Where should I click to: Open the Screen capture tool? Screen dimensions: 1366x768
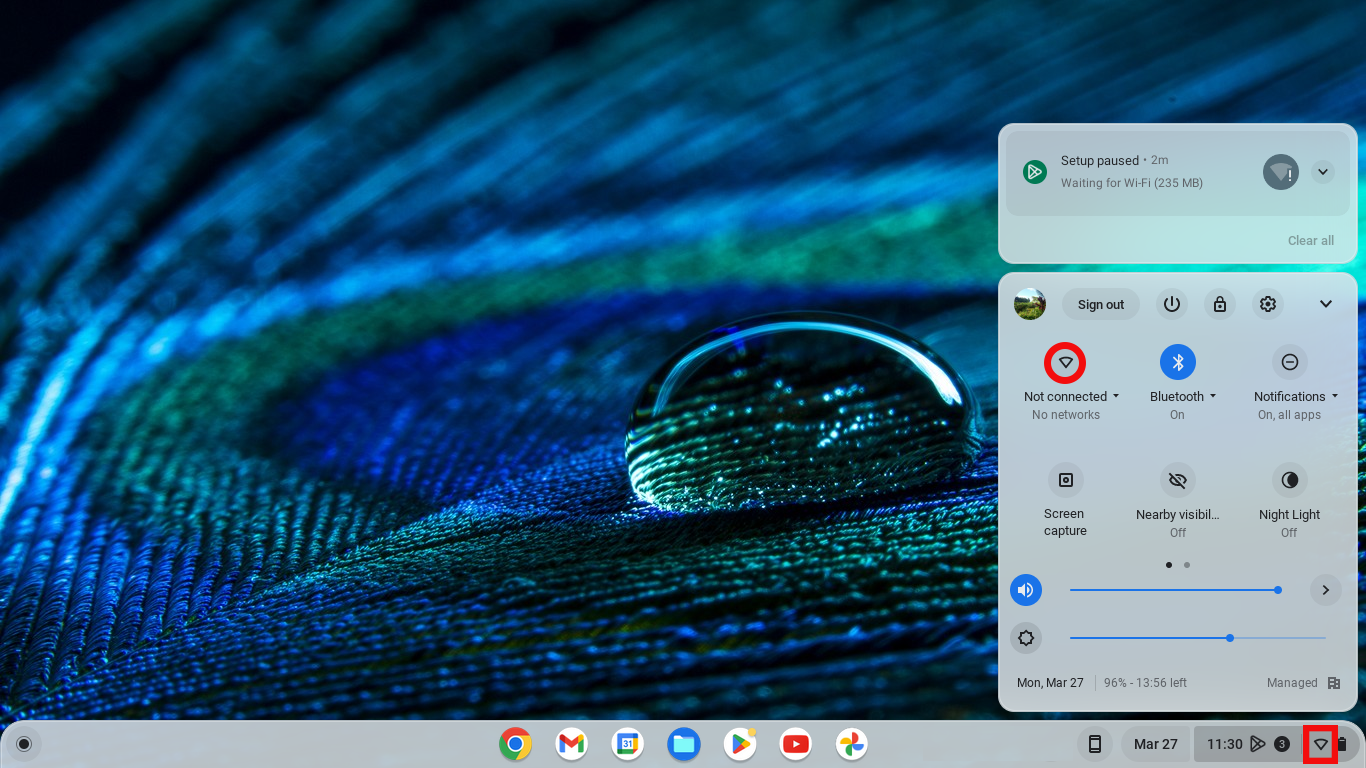click(x=1065, y=480)
